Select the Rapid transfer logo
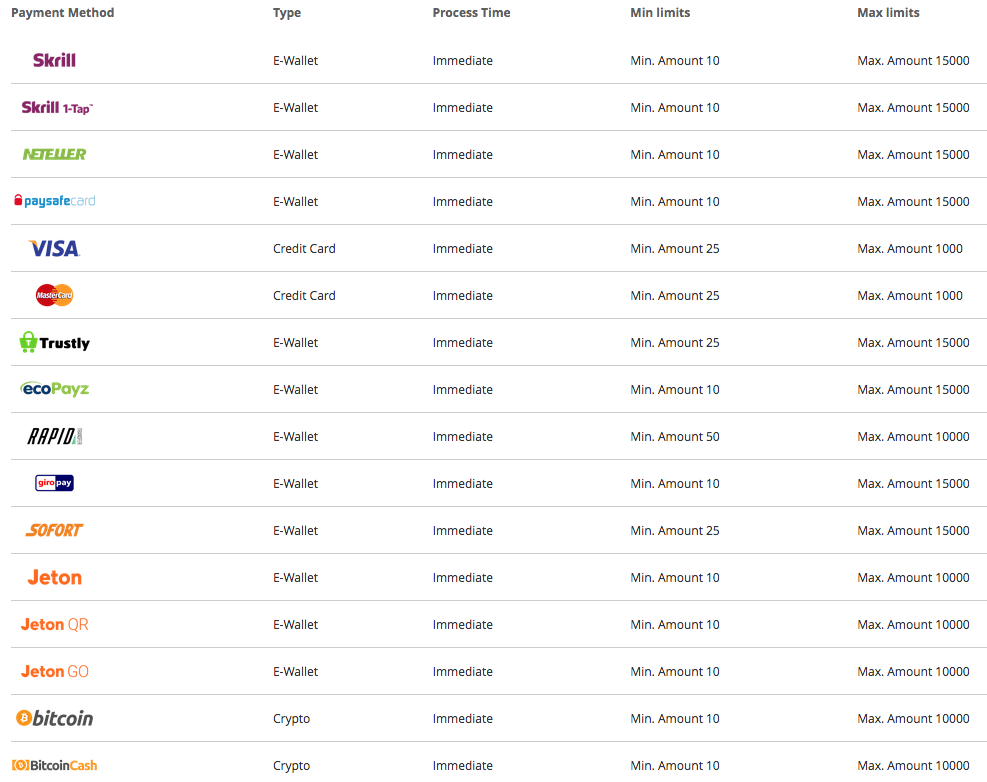 click(x=54, y=436)
